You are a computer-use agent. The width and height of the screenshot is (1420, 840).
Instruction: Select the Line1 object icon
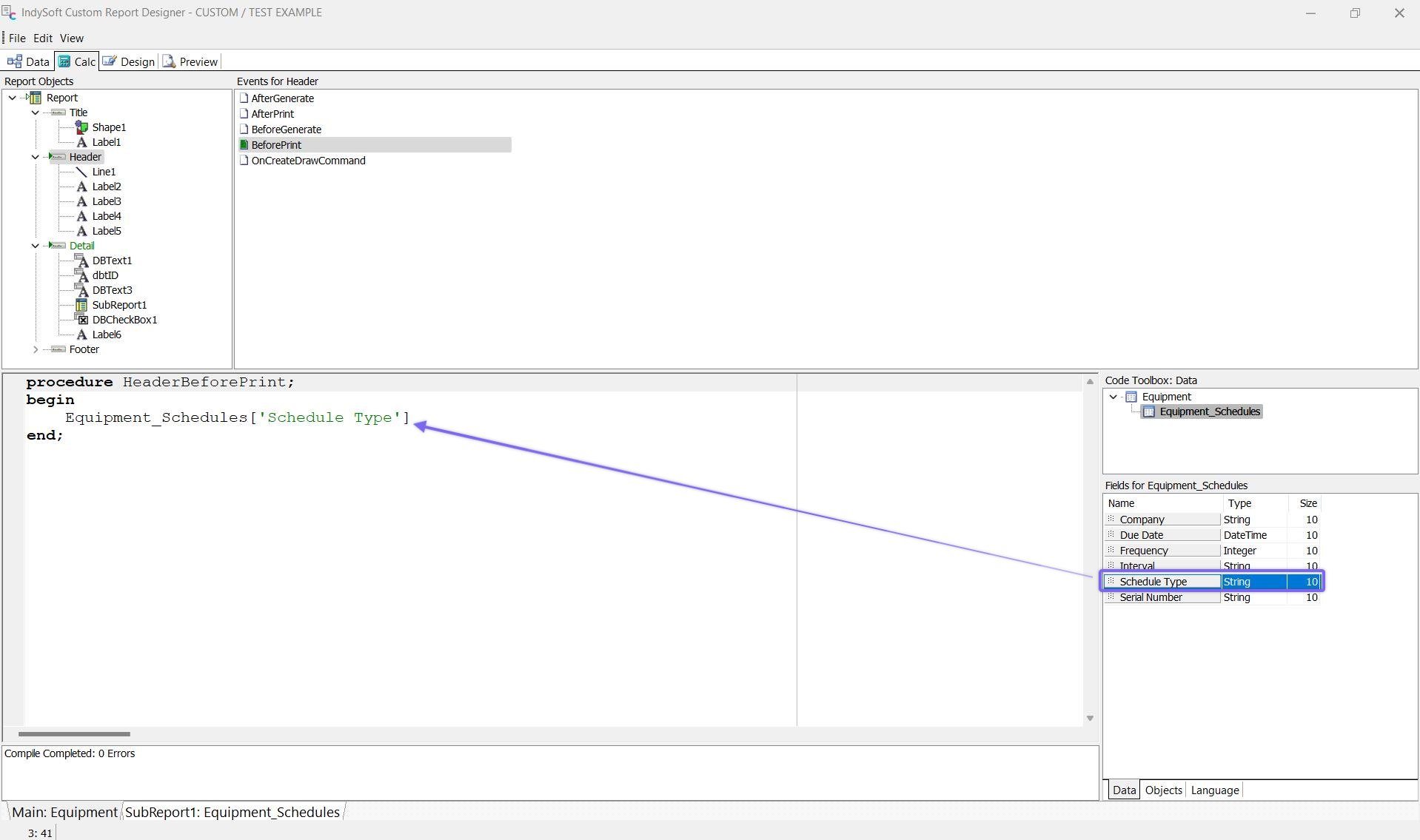click(82, 172)
